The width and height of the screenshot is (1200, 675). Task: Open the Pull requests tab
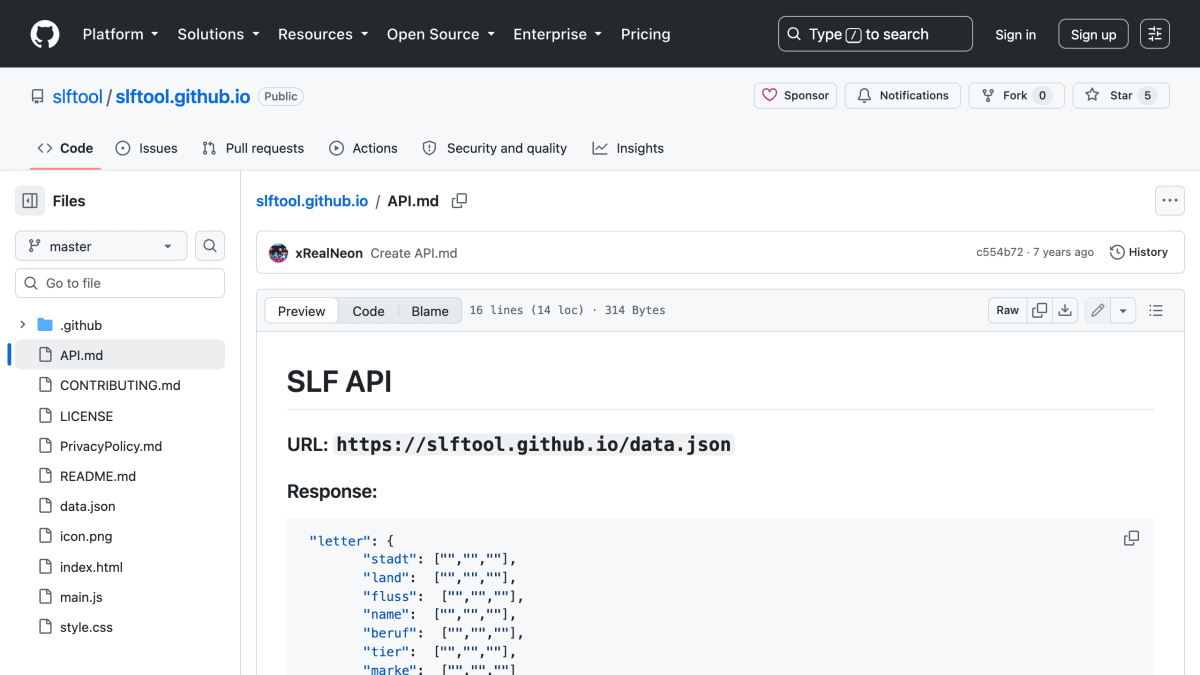(x=253, y=148)
